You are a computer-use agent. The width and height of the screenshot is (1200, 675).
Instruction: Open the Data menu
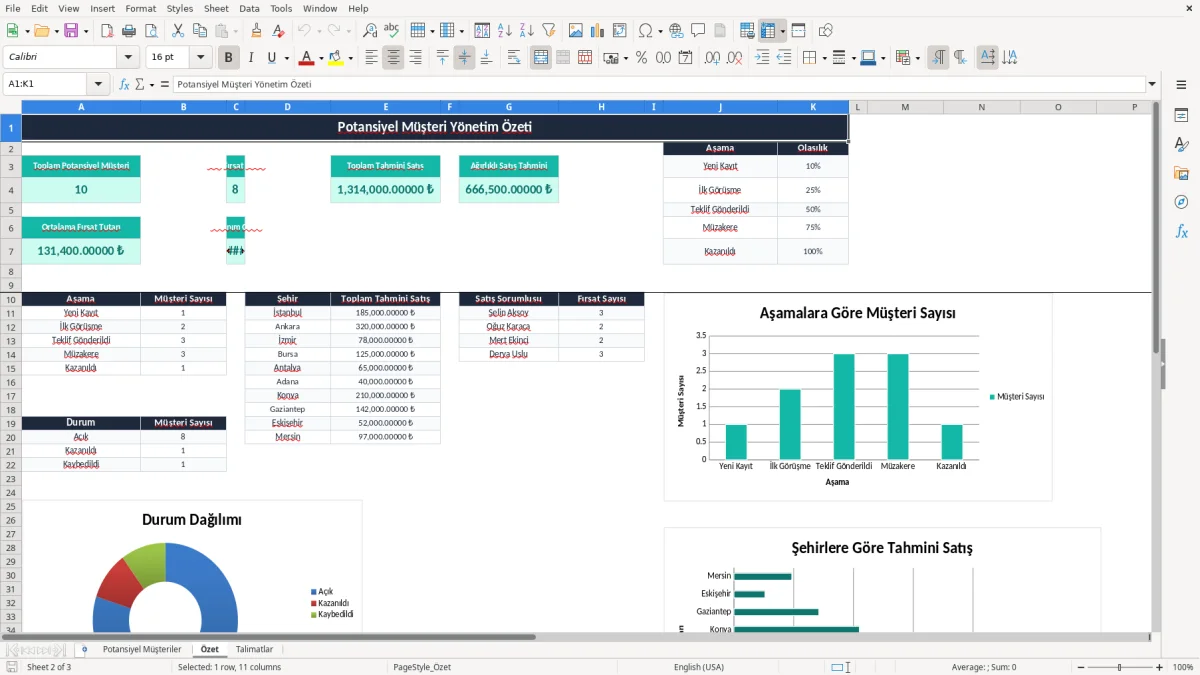(x=249, y=8)
